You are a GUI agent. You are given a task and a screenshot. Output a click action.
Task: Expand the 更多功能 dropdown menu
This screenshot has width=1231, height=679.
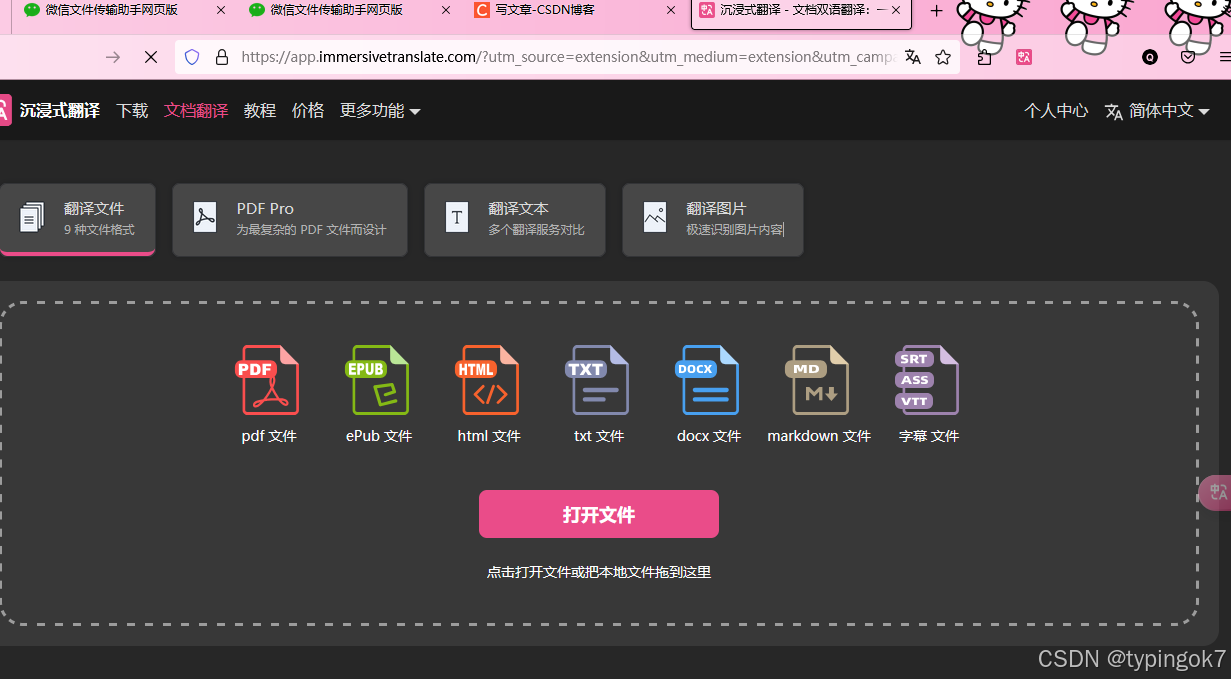point(380,110)
